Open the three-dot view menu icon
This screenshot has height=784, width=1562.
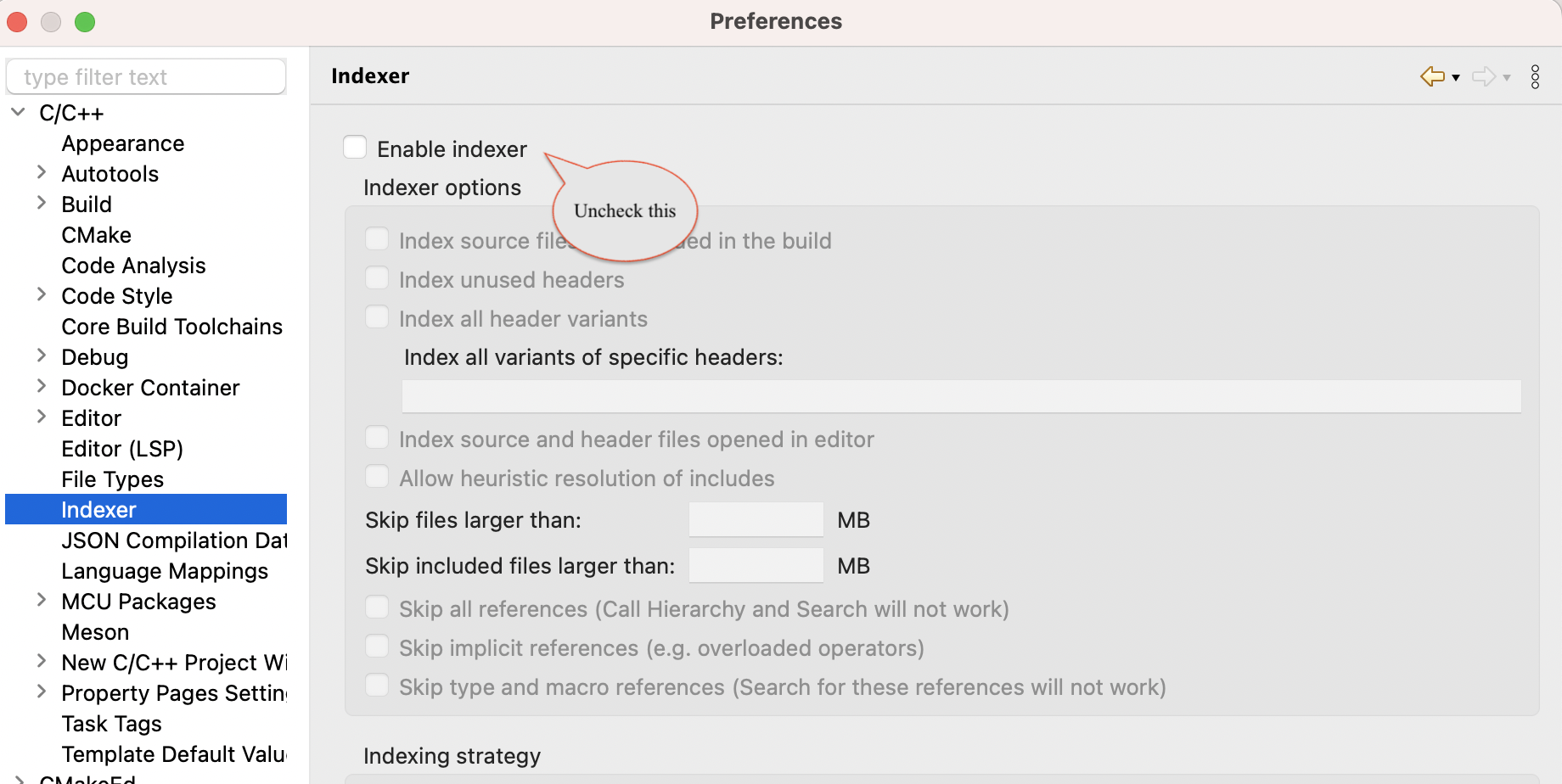point(1535,77)
